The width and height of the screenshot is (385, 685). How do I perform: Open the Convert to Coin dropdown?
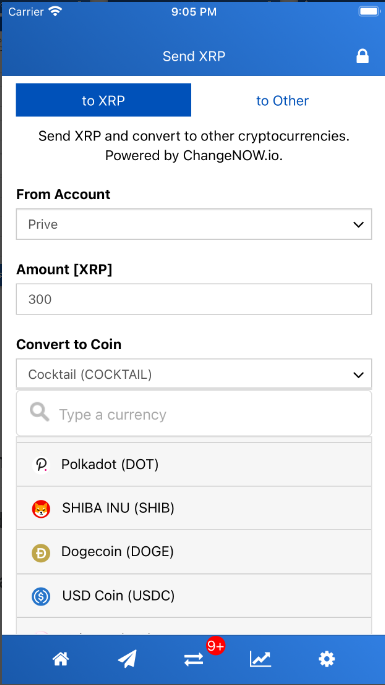[194, 374]
